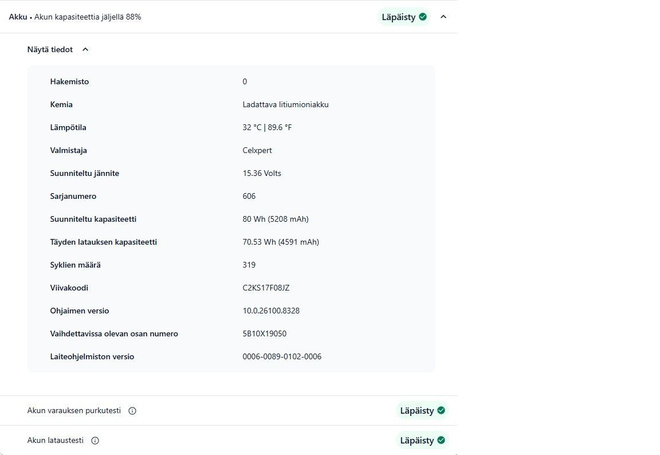
Task: Click the part number 5B10X19050
Action: [x=264, y=334]
